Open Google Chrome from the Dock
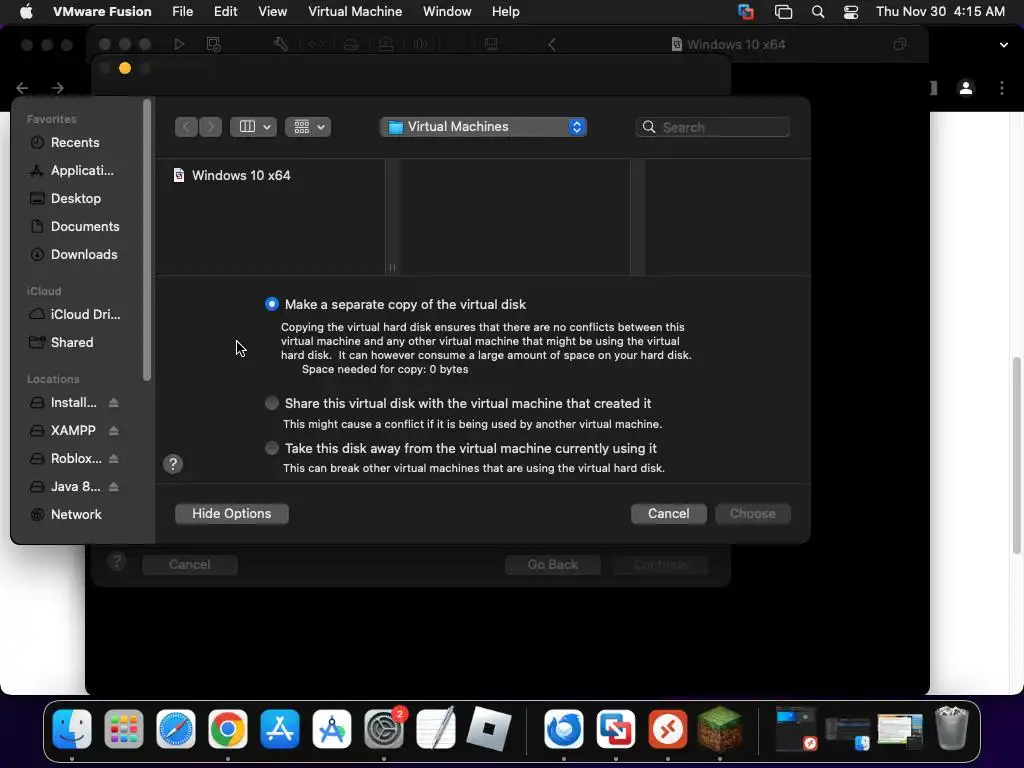 (228, 729)
